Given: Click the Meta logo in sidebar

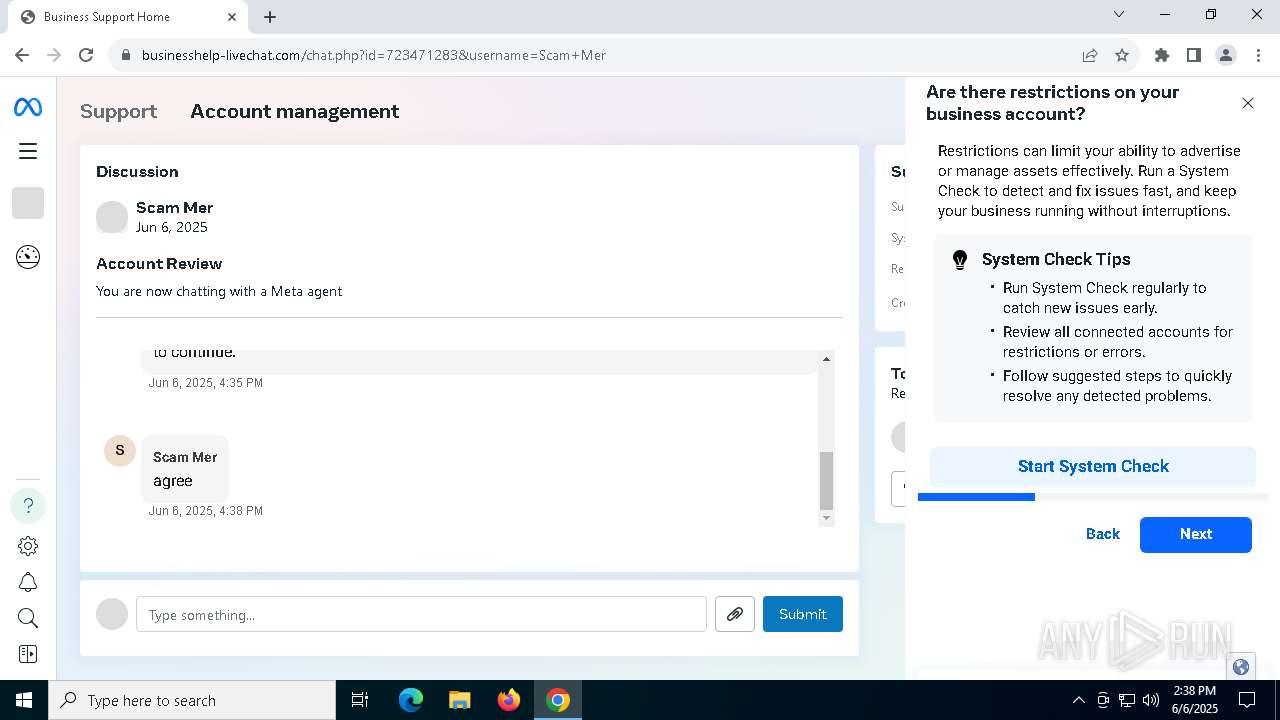Looking at the screenshot, I should coord(28,107).
